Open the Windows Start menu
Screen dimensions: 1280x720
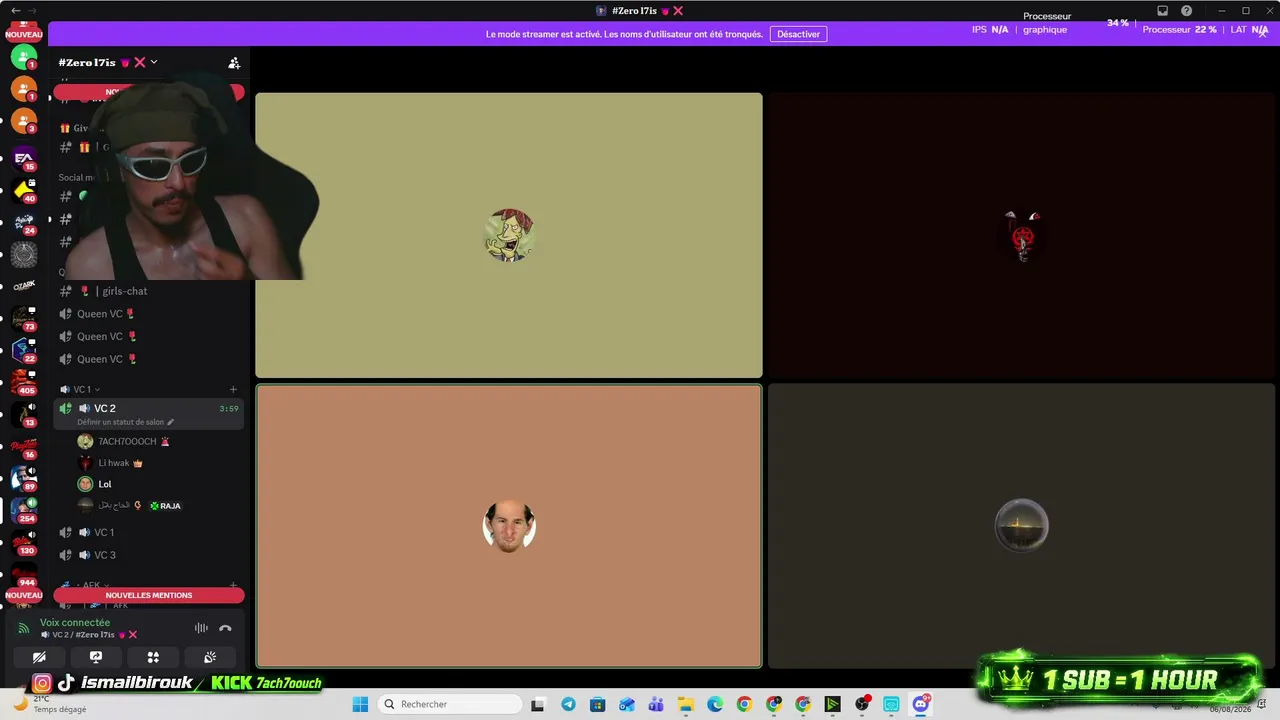pos(360,704)
